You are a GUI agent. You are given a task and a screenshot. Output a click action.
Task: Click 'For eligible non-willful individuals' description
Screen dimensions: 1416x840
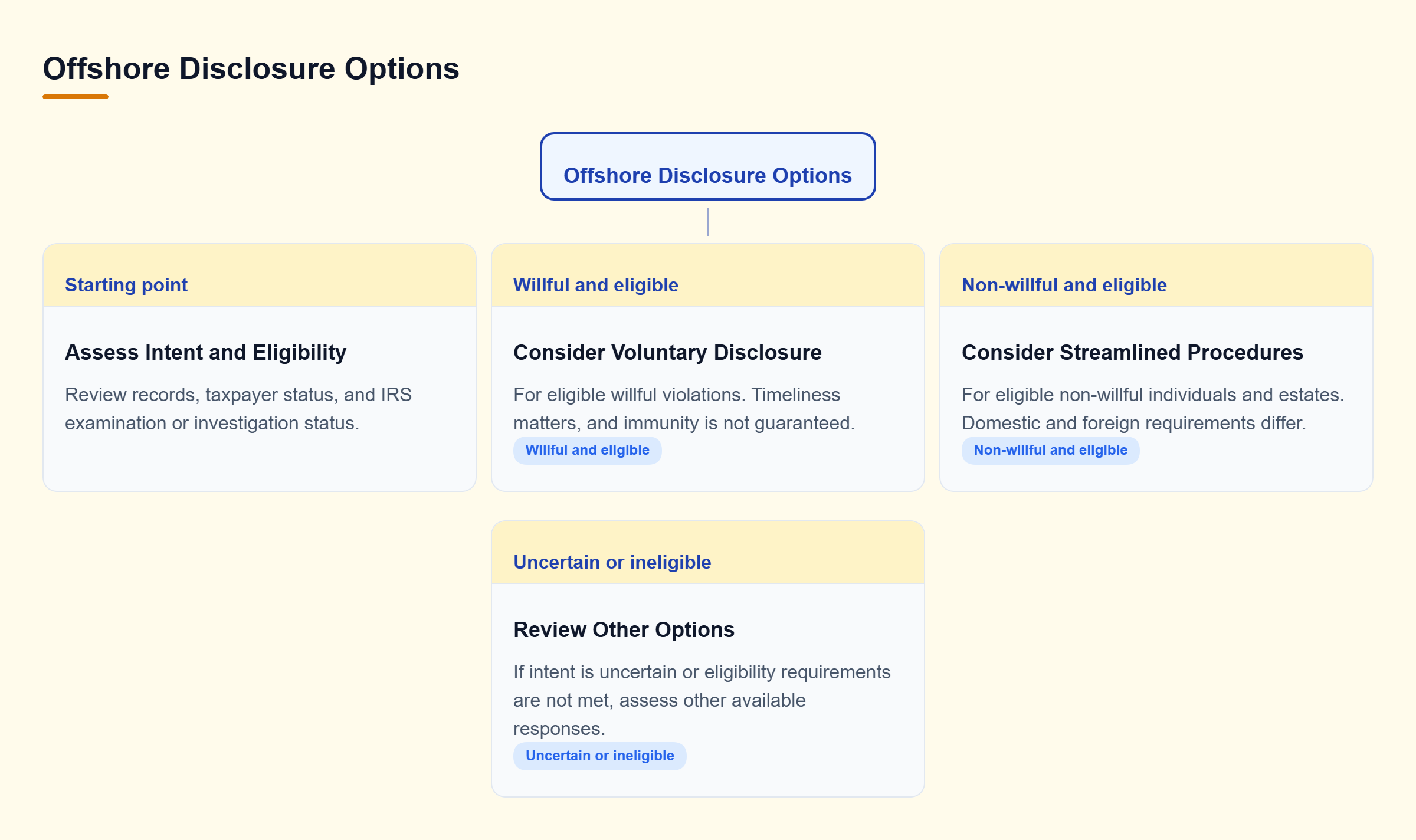(x=1153, y=408)
